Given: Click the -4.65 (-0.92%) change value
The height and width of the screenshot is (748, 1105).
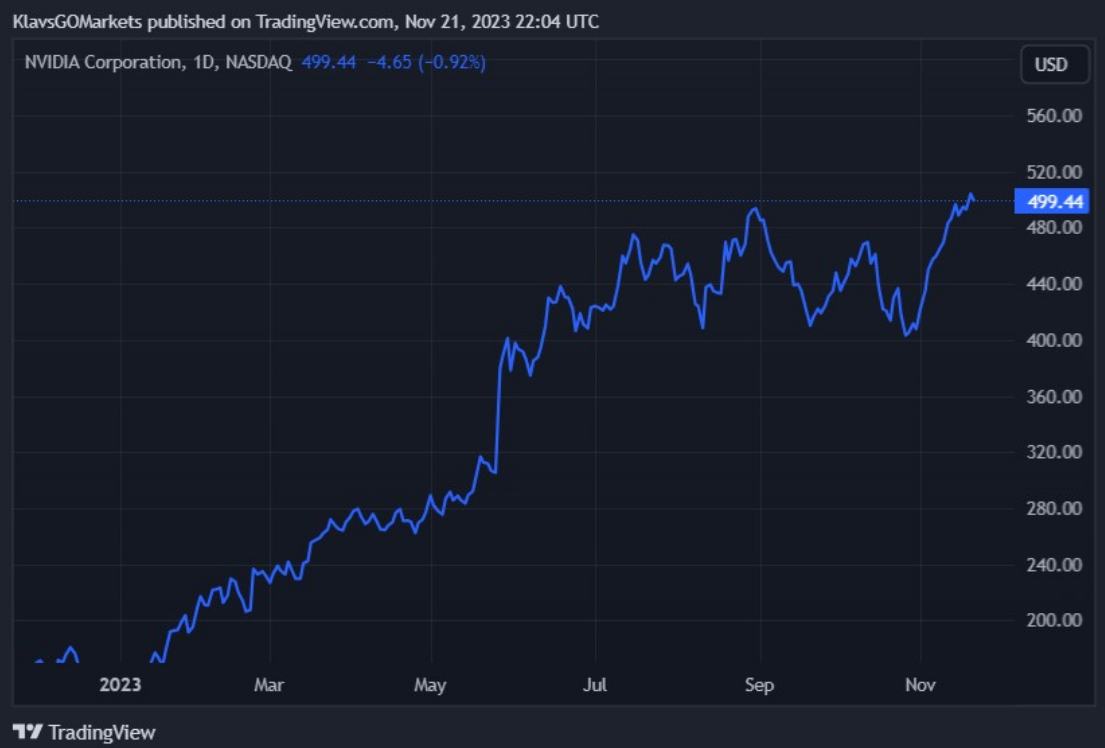Looking at the screenshot, I should [x=426, y=62].
